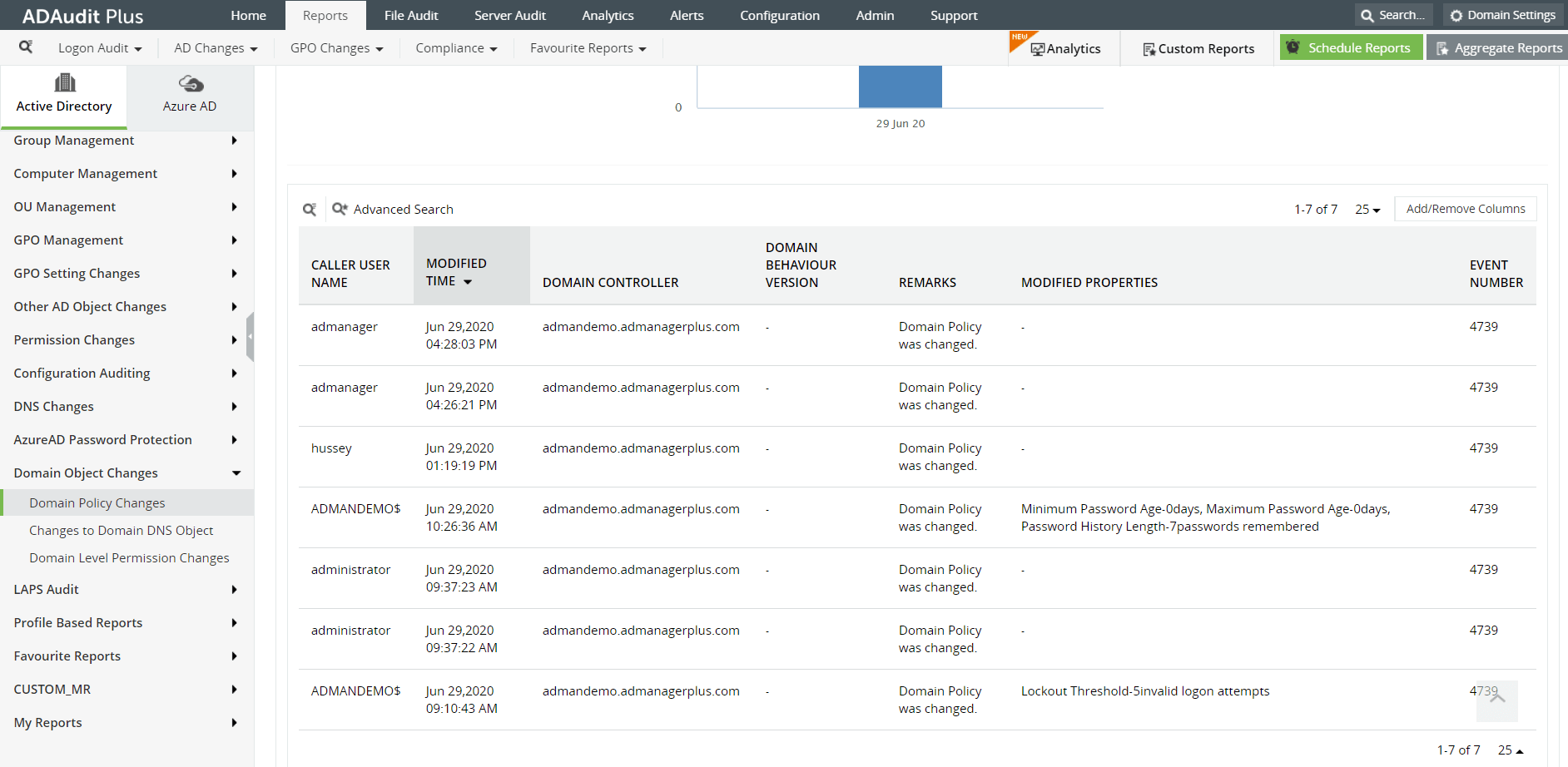This screenshot has height=767, width=1568.
Task: Click the search icon beside Logon Audit
Action: coord(26,47)
